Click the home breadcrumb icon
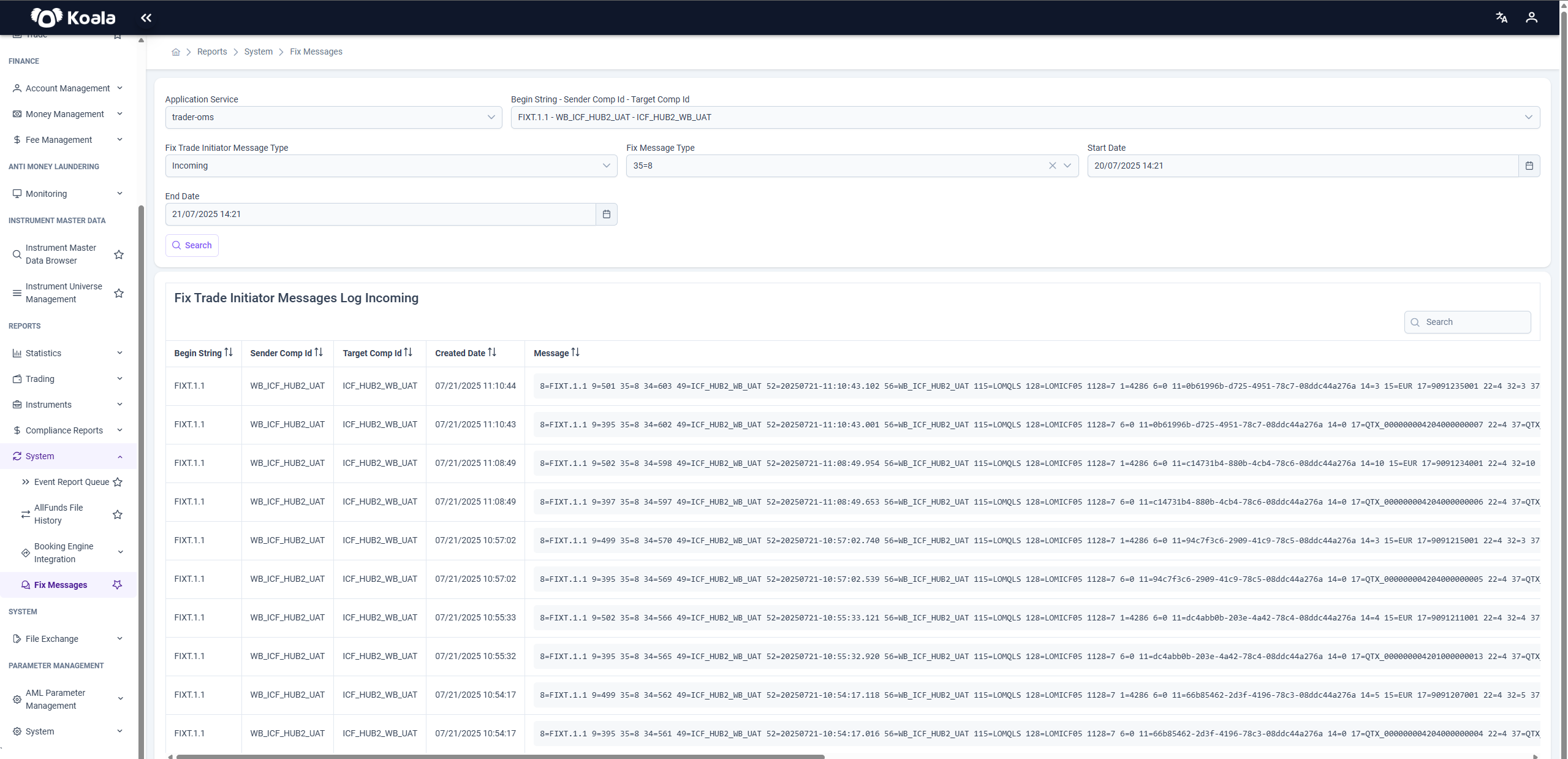The width and height of the screenshot is (1568, 759). (x=176, y=52)
